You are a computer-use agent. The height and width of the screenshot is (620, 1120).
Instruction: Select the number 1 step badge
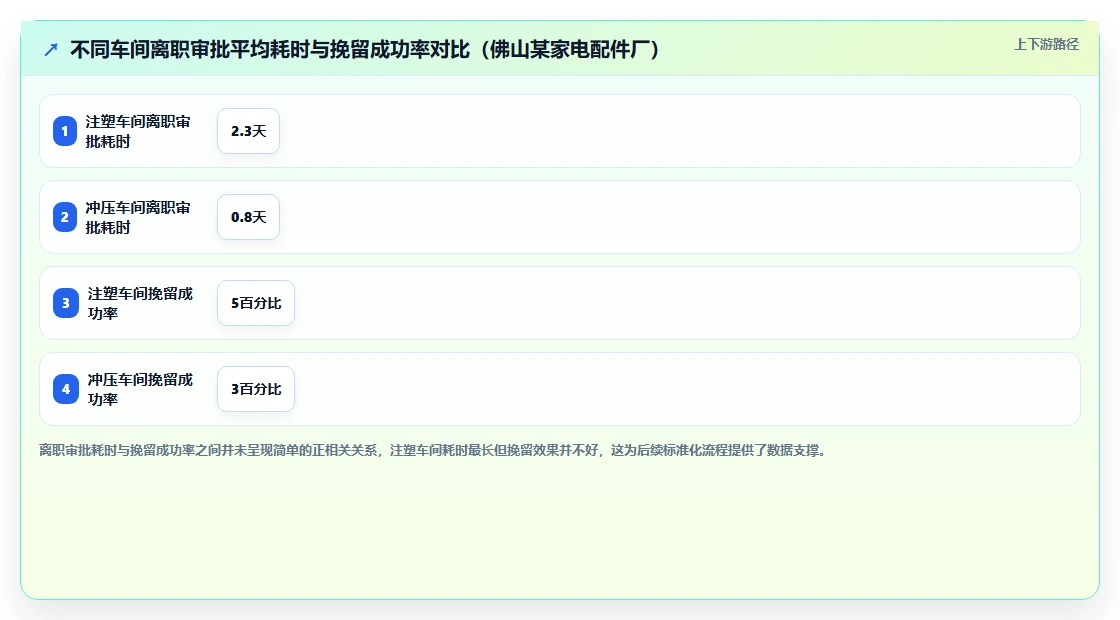pos(65,131)
